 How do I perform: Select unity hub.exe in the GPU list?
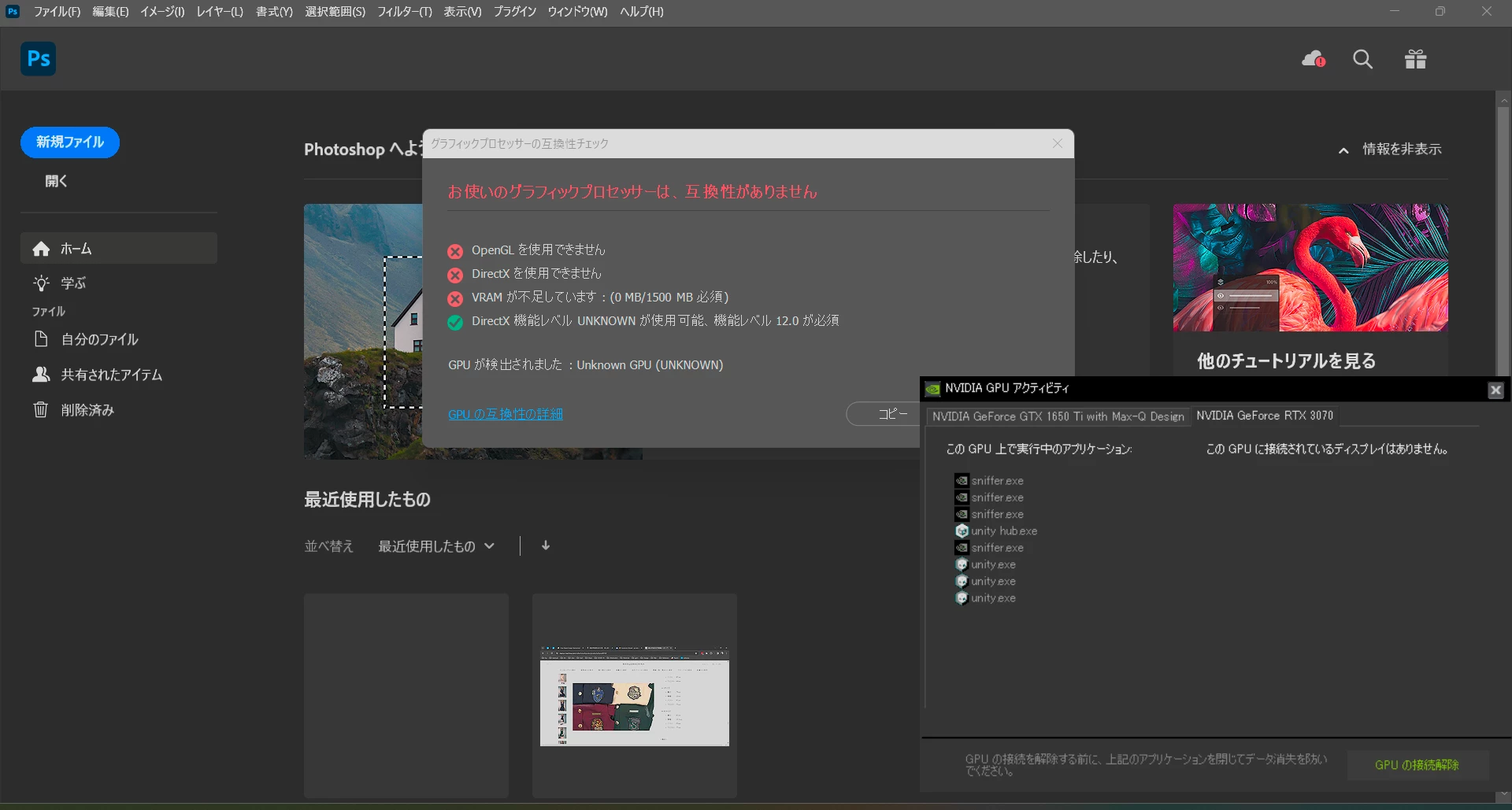pos(997,531)
